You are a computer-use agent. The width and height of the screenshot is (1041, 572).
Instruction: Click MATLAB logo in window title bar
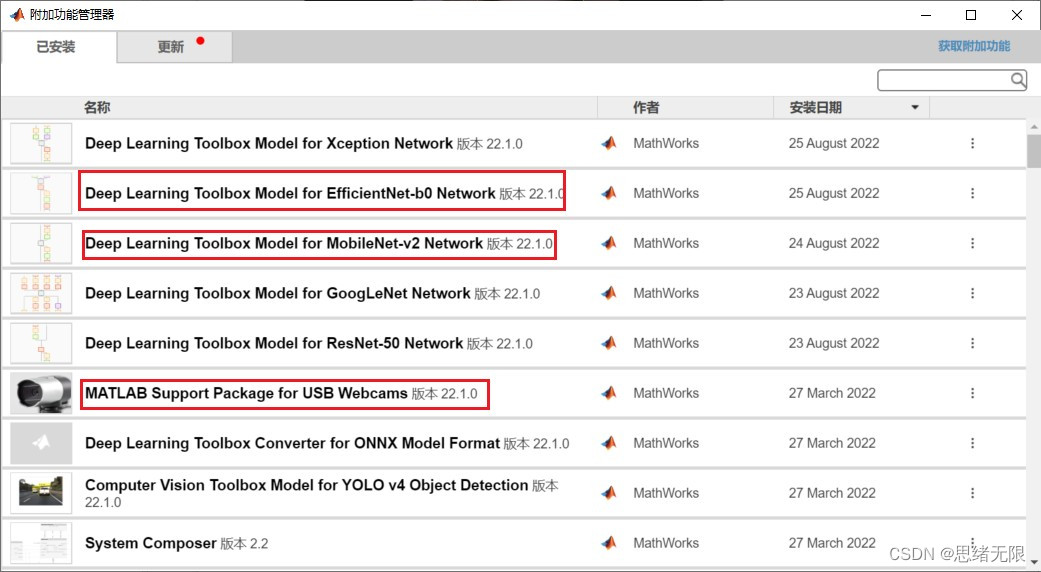[x=17, y=15]
